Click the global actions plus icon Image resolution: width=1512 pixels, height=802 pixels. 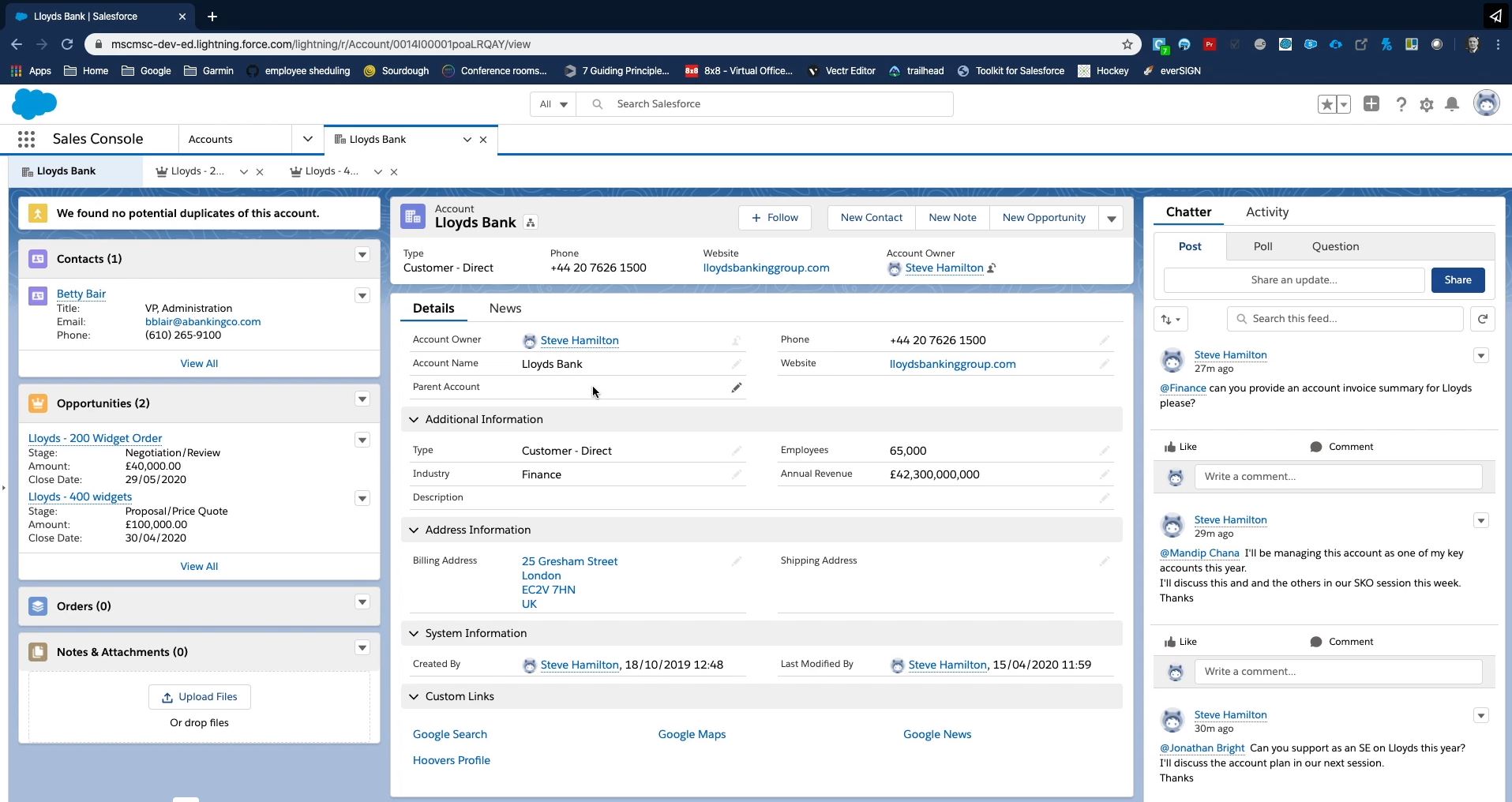click(1371, 104)
